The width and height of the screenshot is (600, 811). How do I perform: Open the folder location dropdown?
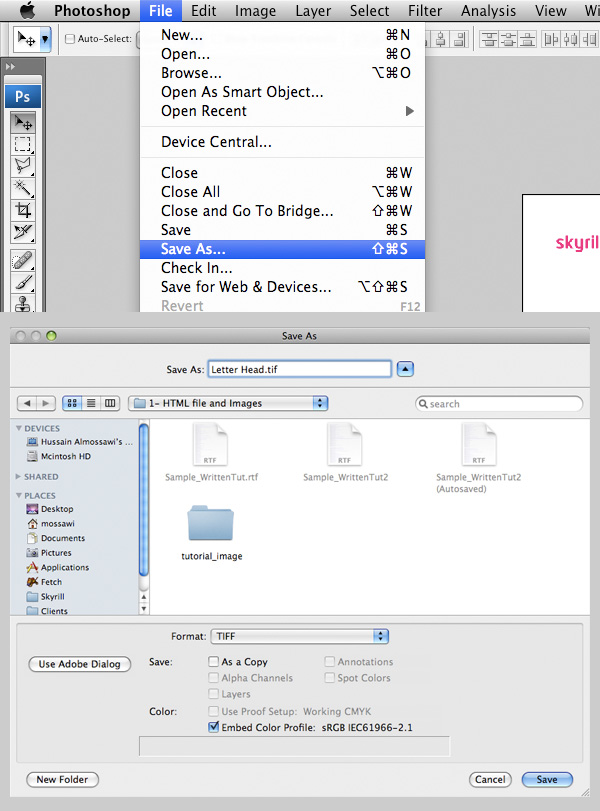[x=229, y=403]
